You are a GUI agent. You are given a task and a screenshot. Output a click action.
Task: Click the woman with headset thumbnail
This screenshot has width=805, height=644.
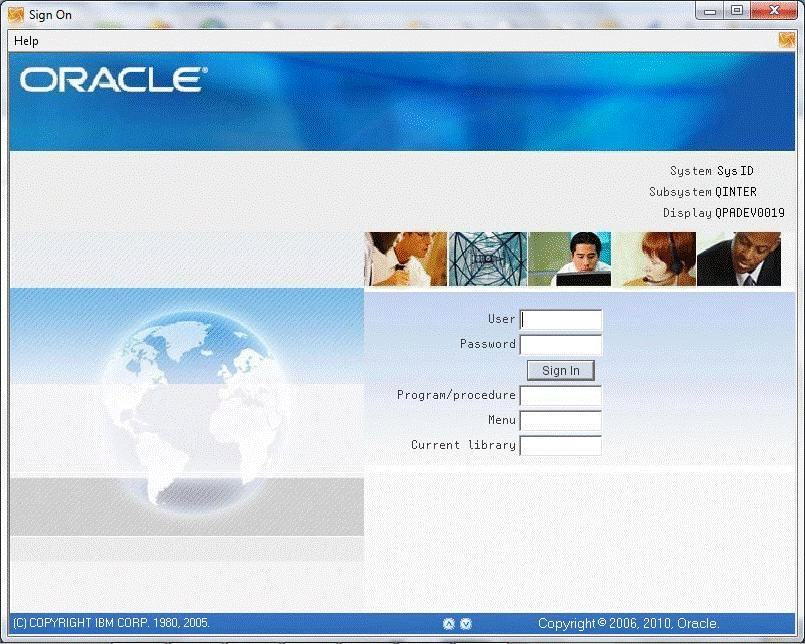click(x=654, y=259)
